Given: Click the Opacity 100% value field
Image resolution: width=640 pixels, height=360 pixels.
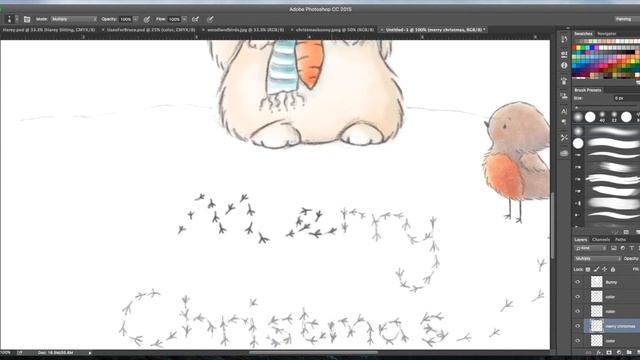Looking at the screenshot, I should point(126,19).
